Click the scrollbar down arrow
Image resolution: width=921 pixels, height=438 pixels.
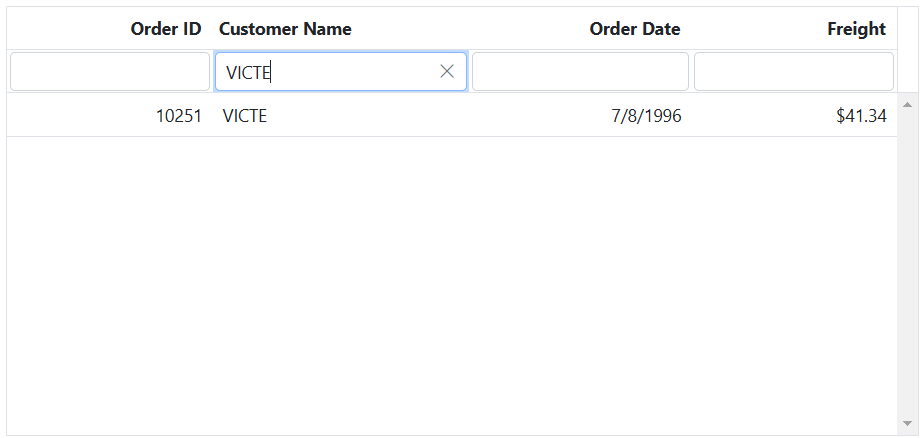[x=908, y=423]
